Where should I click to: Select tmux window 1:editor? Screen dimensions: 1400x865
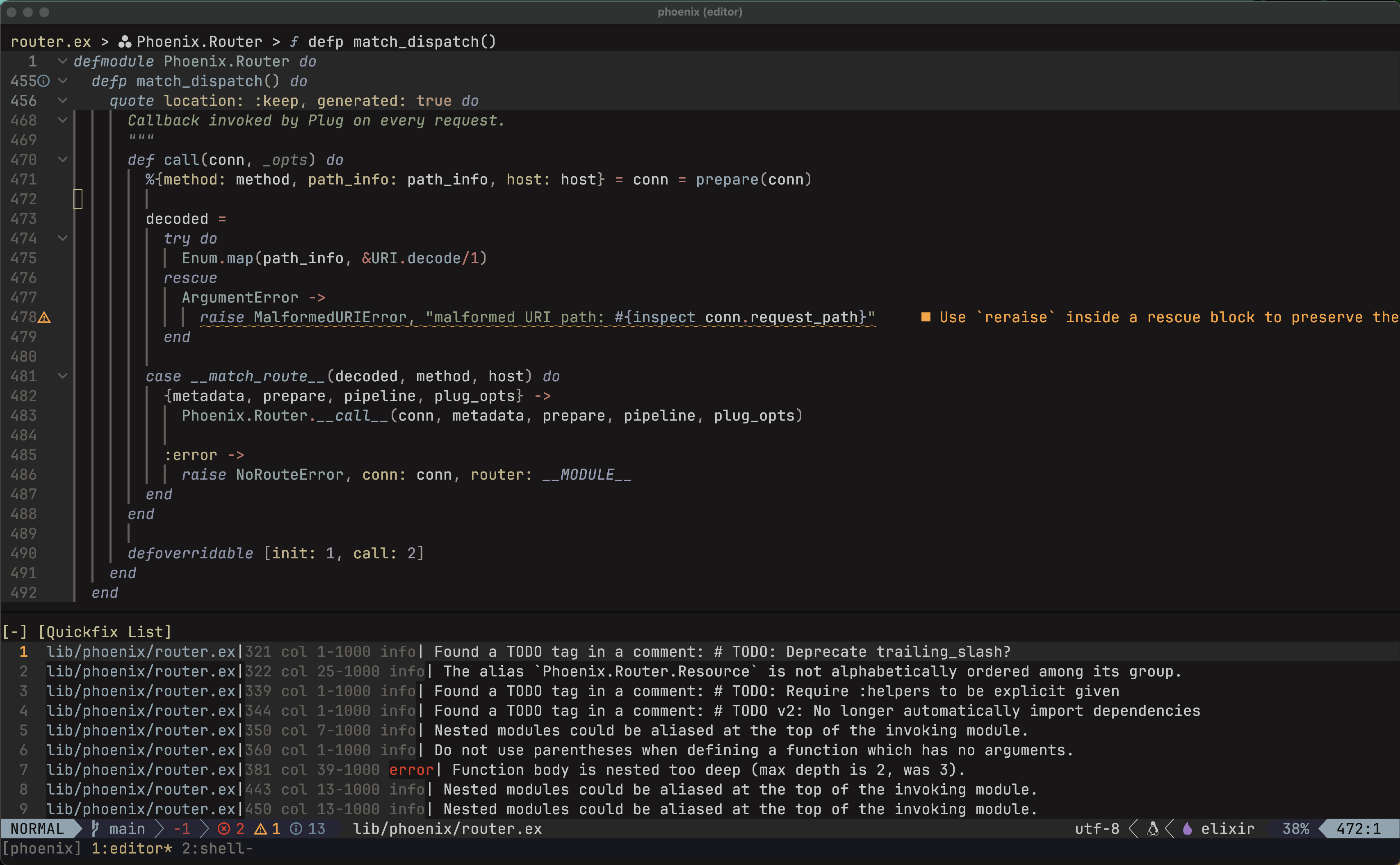coord(131,849)
